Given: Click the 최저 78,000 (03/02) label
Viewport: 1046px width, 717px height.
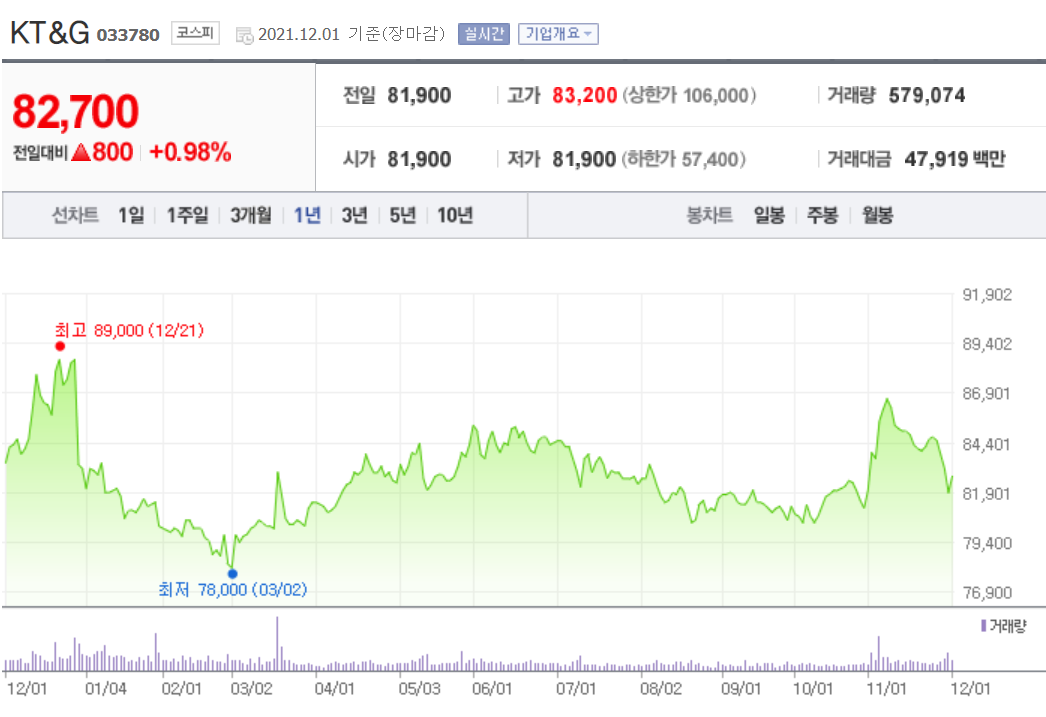Looking at the screenshot, I should coord(233,590).
